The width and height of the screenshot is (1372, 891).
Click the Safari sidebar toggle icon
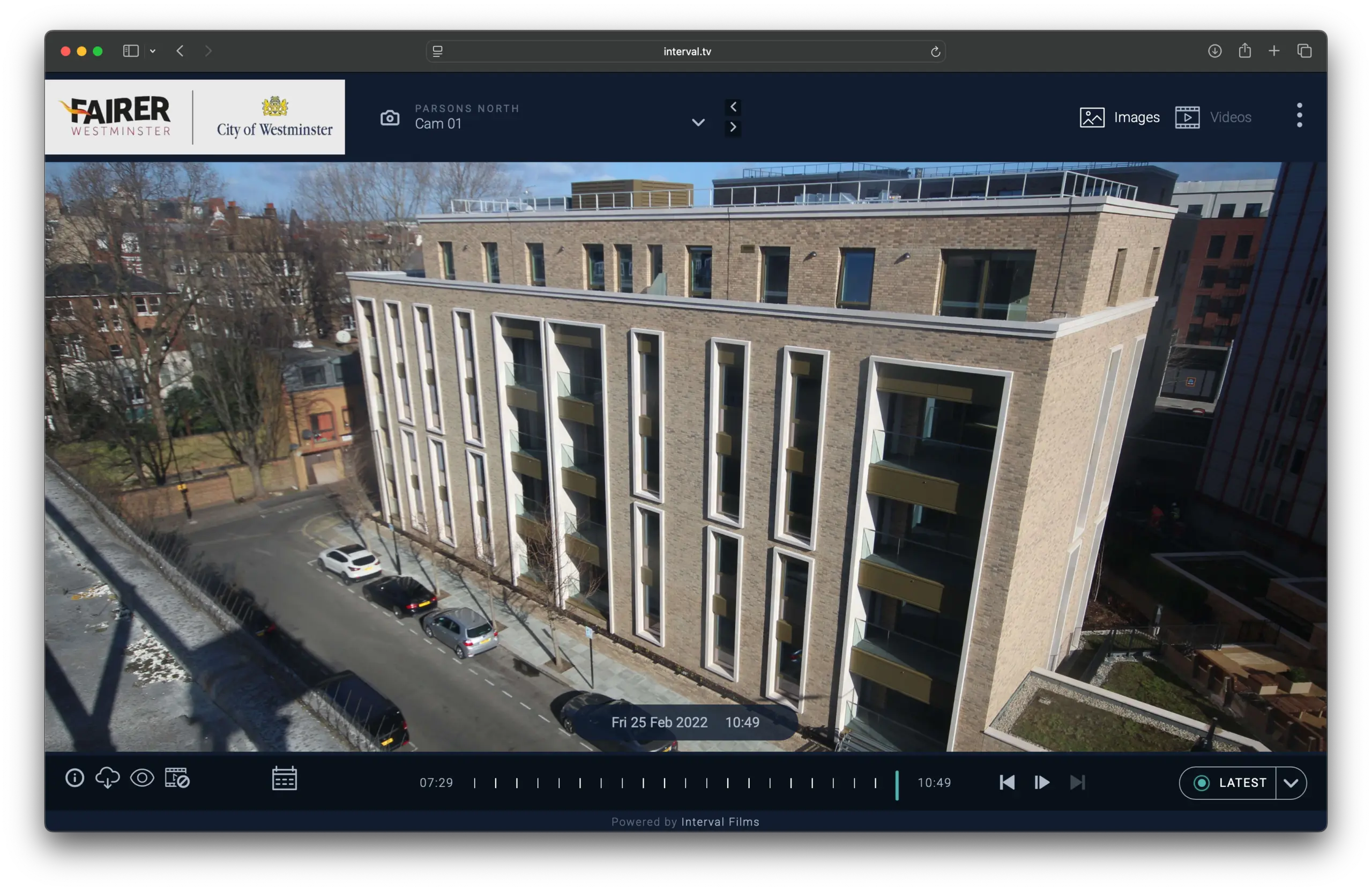coord(131,51)
